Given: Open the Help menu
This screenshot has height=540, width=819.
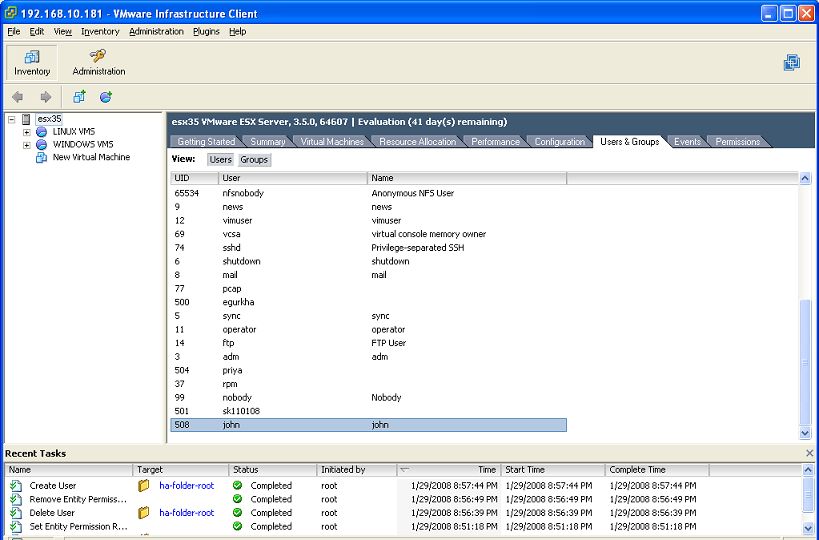Looking at the screenshot, I should [x=237, y=32].
